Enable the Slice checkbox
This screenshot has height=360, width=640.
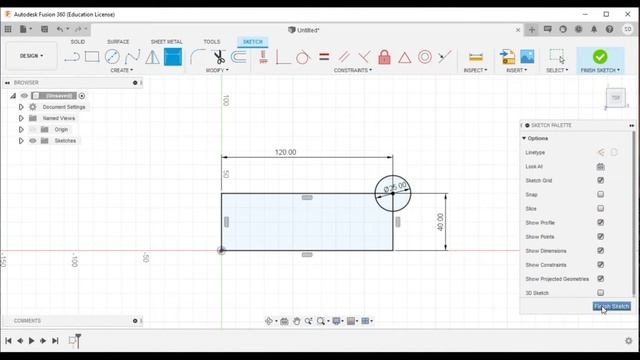point(600,209)
